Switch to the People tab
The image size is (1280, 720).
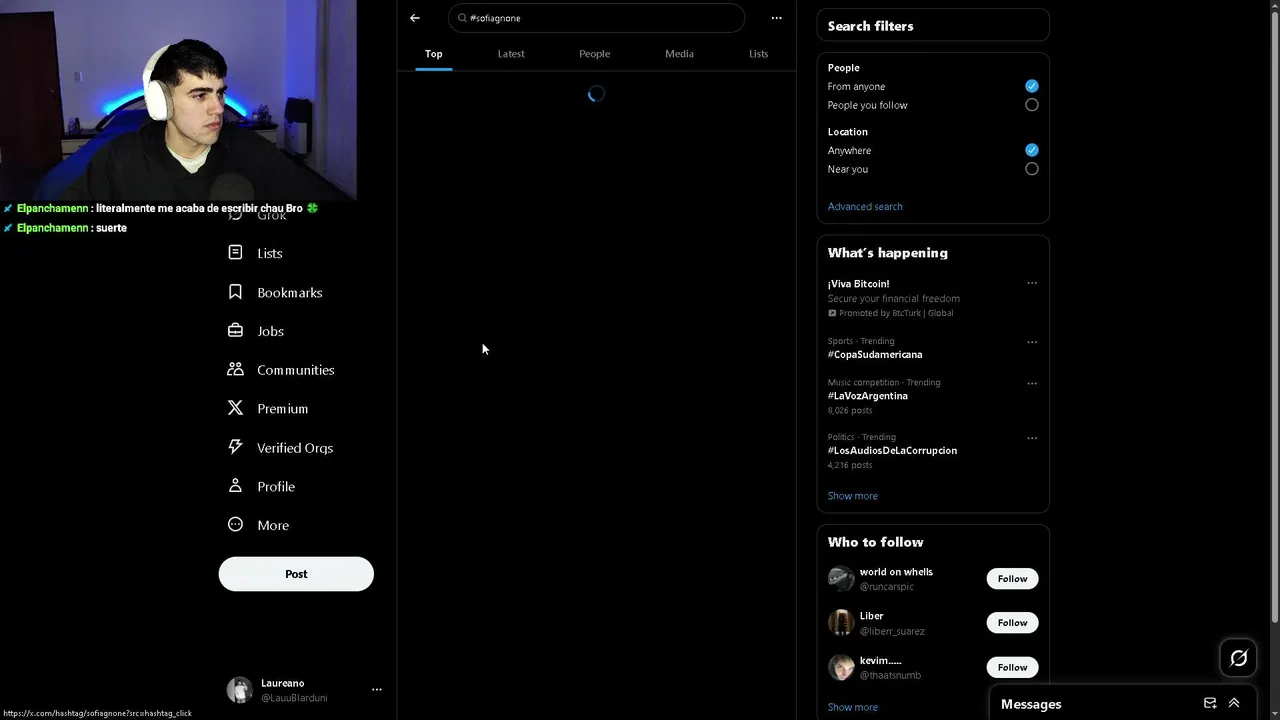coord(594,54)
